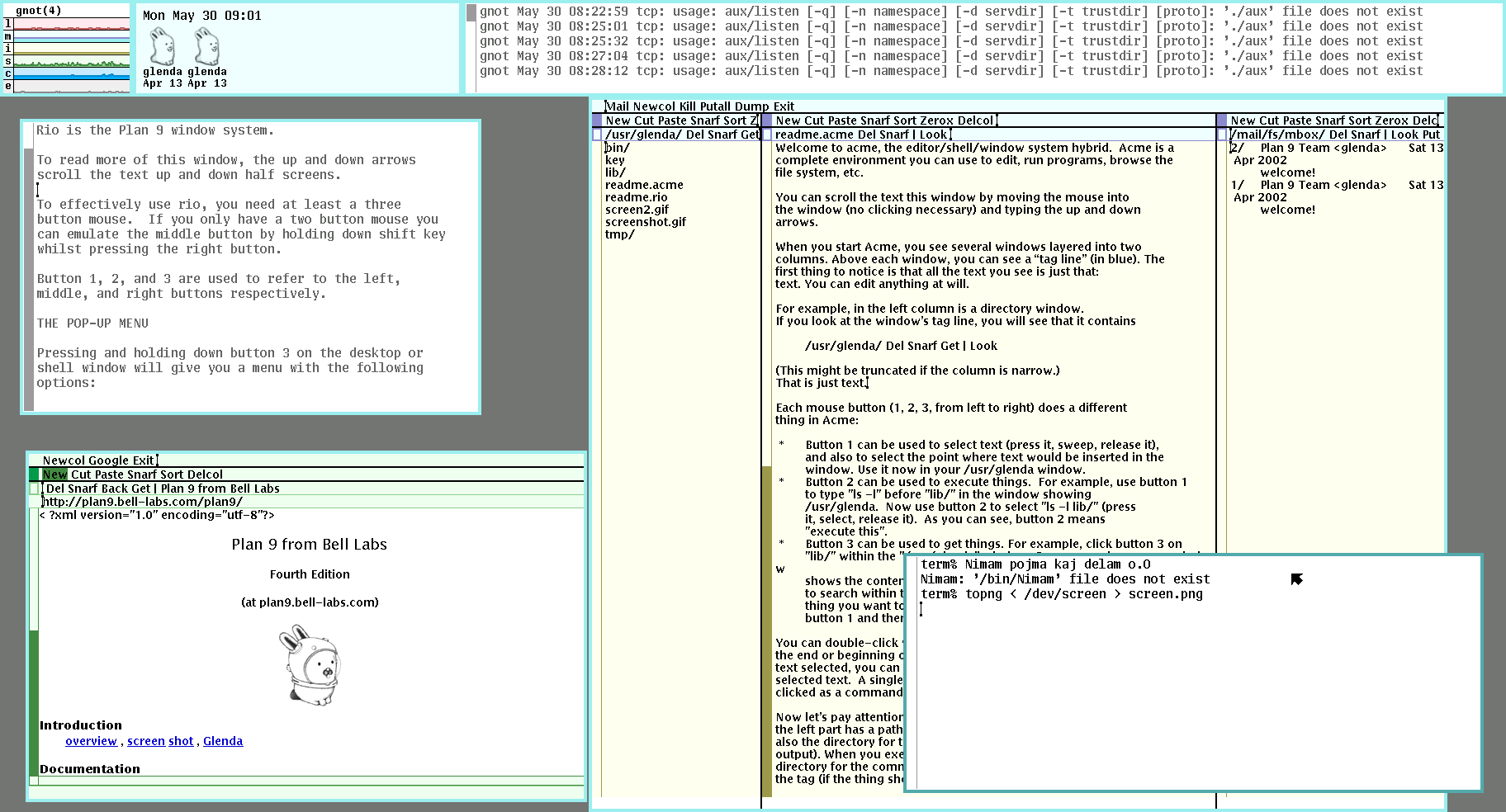Click Zerox in acme's middle column tag

pos(936,120)
